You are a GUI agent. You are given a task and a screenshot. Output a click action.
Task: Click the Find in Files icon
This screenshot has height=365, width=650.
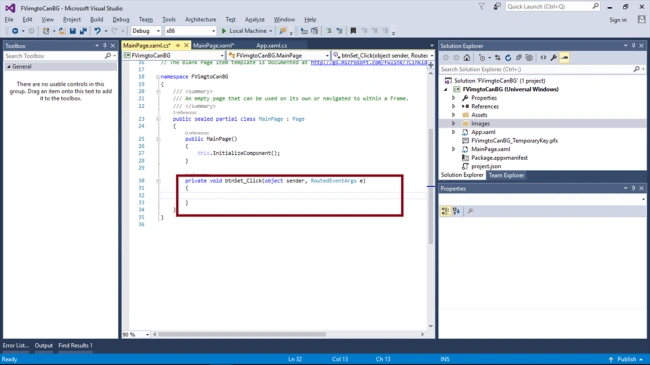pyautogui.click(x=283, y=31)
